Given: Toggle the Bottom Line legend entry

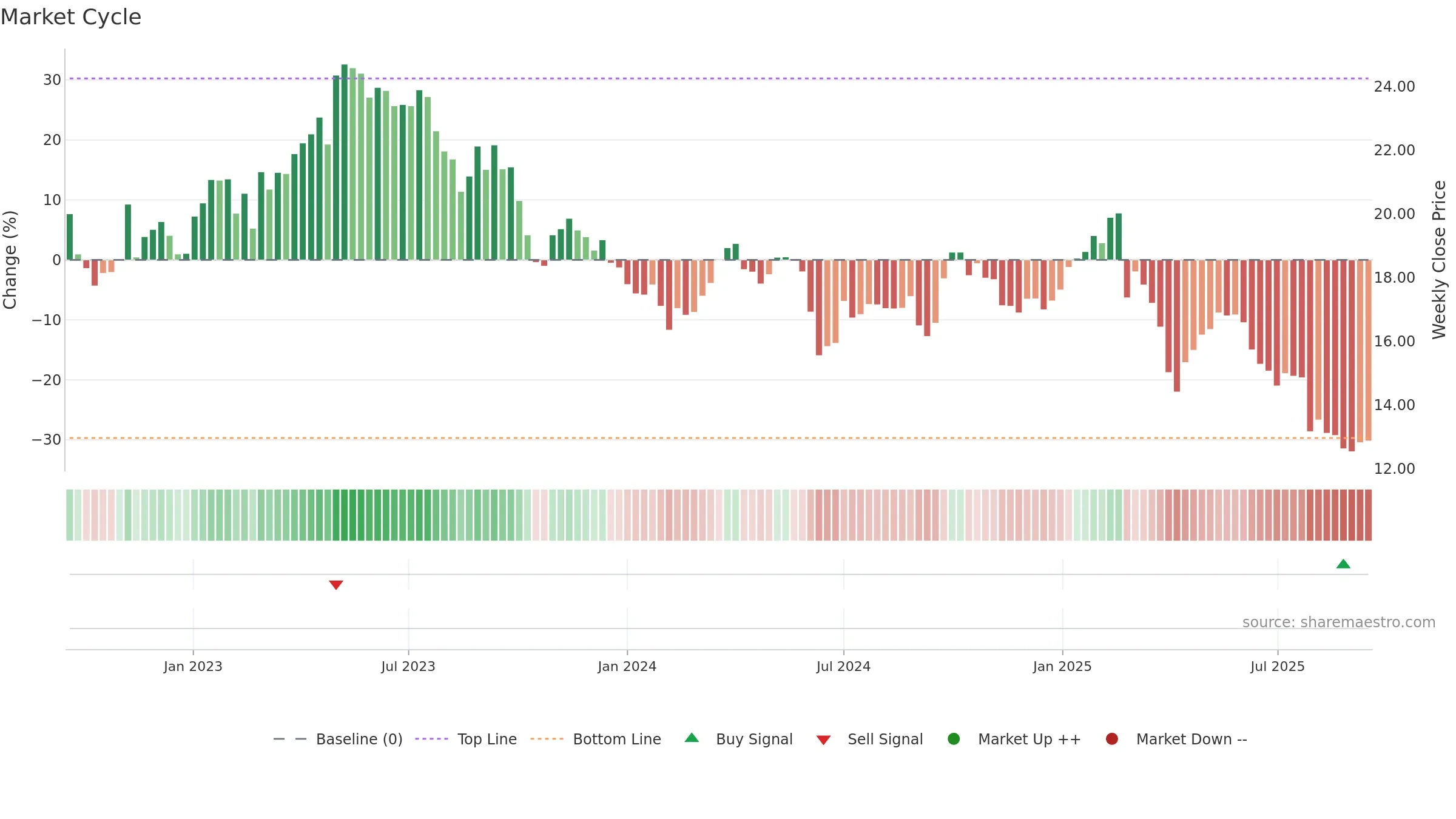Looking at the screenshot, I should click(596, 739).
